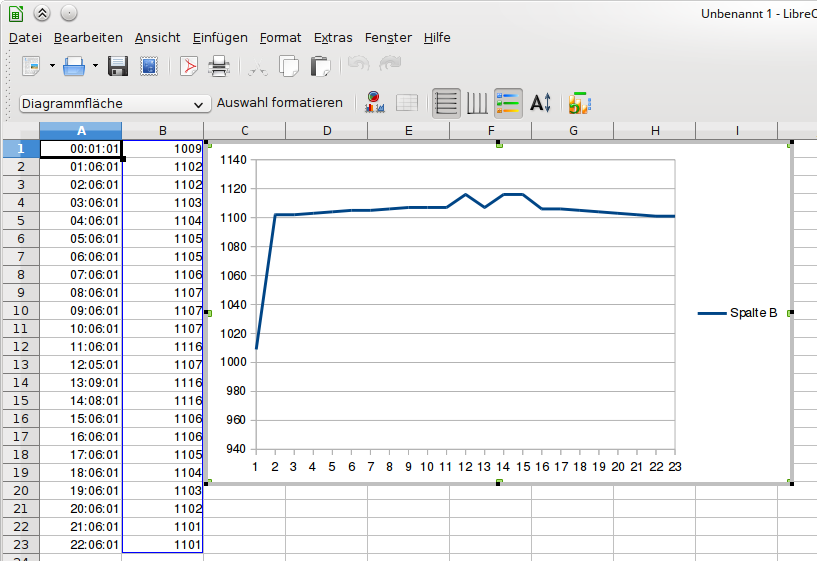
Task: Click the Scale Text icon
Action: 541,103
